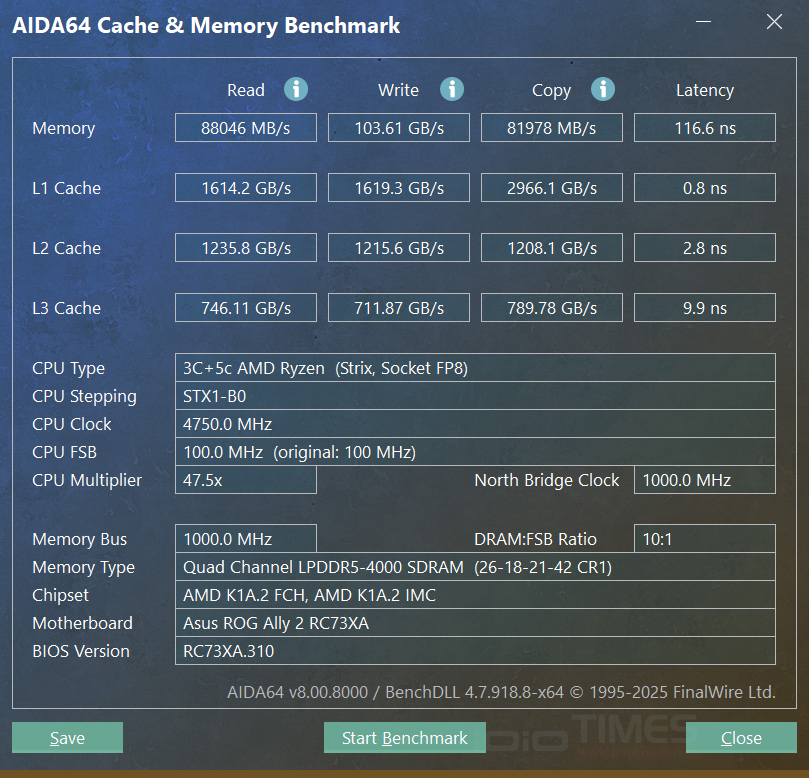Click the Latency column header label
The height and width of the screenshot is (778, 809).
coord(705,90)
